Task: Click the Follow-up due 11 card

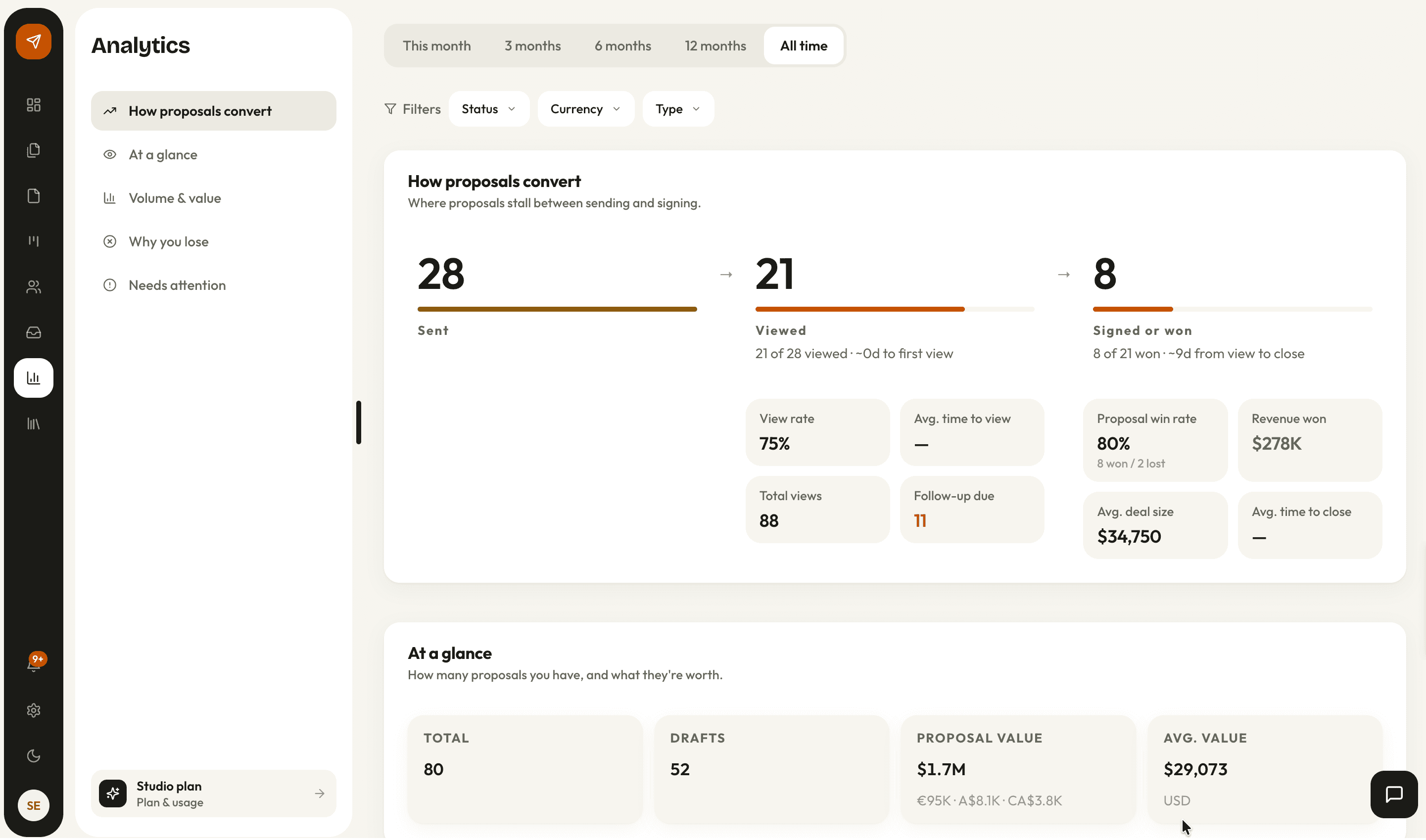Action: click(971, 510)
